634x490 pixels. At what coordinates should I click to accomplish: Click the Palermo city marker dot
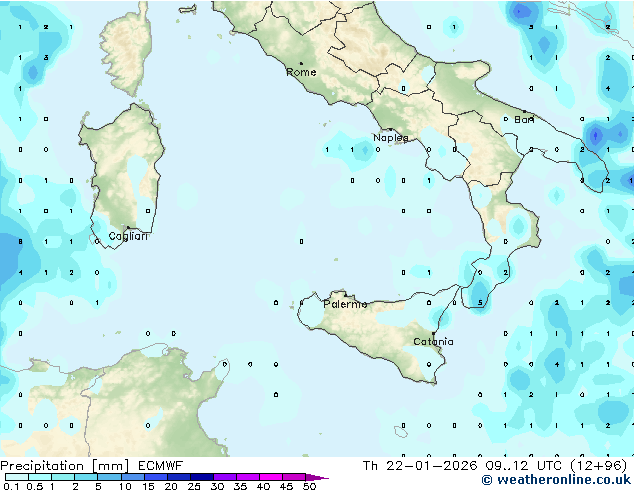pyautogui.click(x=345, y=294)
